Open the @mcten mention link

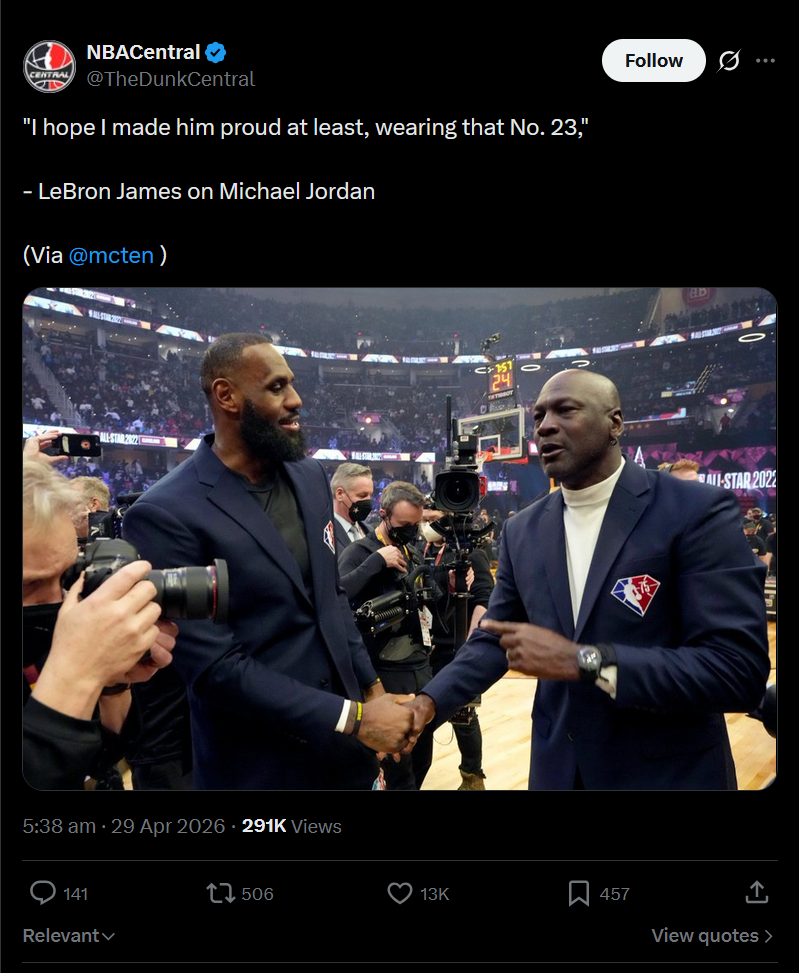click(x=111, y=255)
